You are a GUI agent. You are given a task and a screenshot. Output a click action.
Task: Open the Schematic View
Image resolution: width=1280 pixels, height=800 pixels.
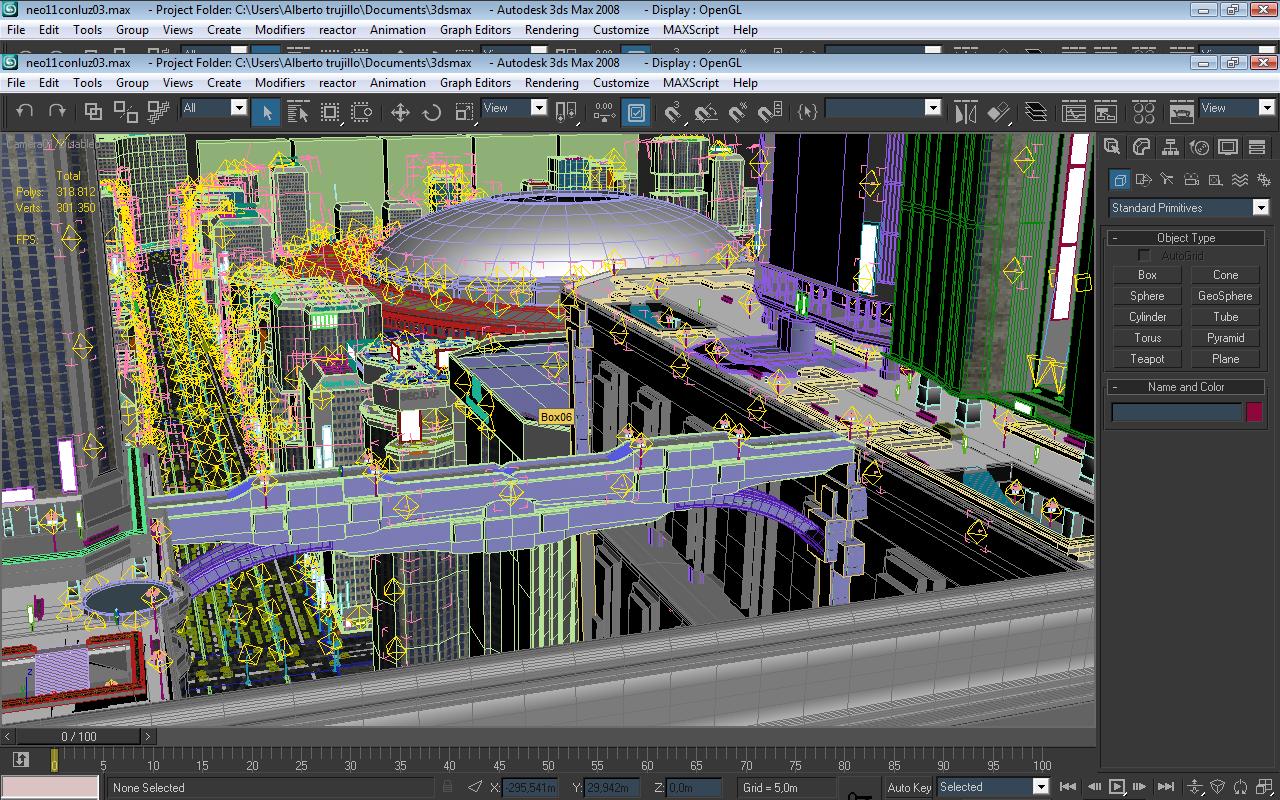pos(1105,112)
